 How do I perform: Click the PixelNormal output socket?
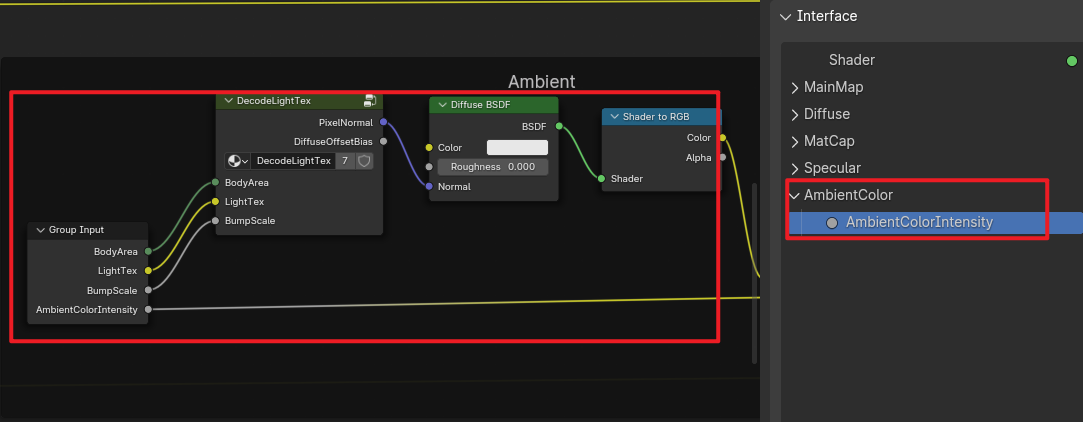[384, 122]
